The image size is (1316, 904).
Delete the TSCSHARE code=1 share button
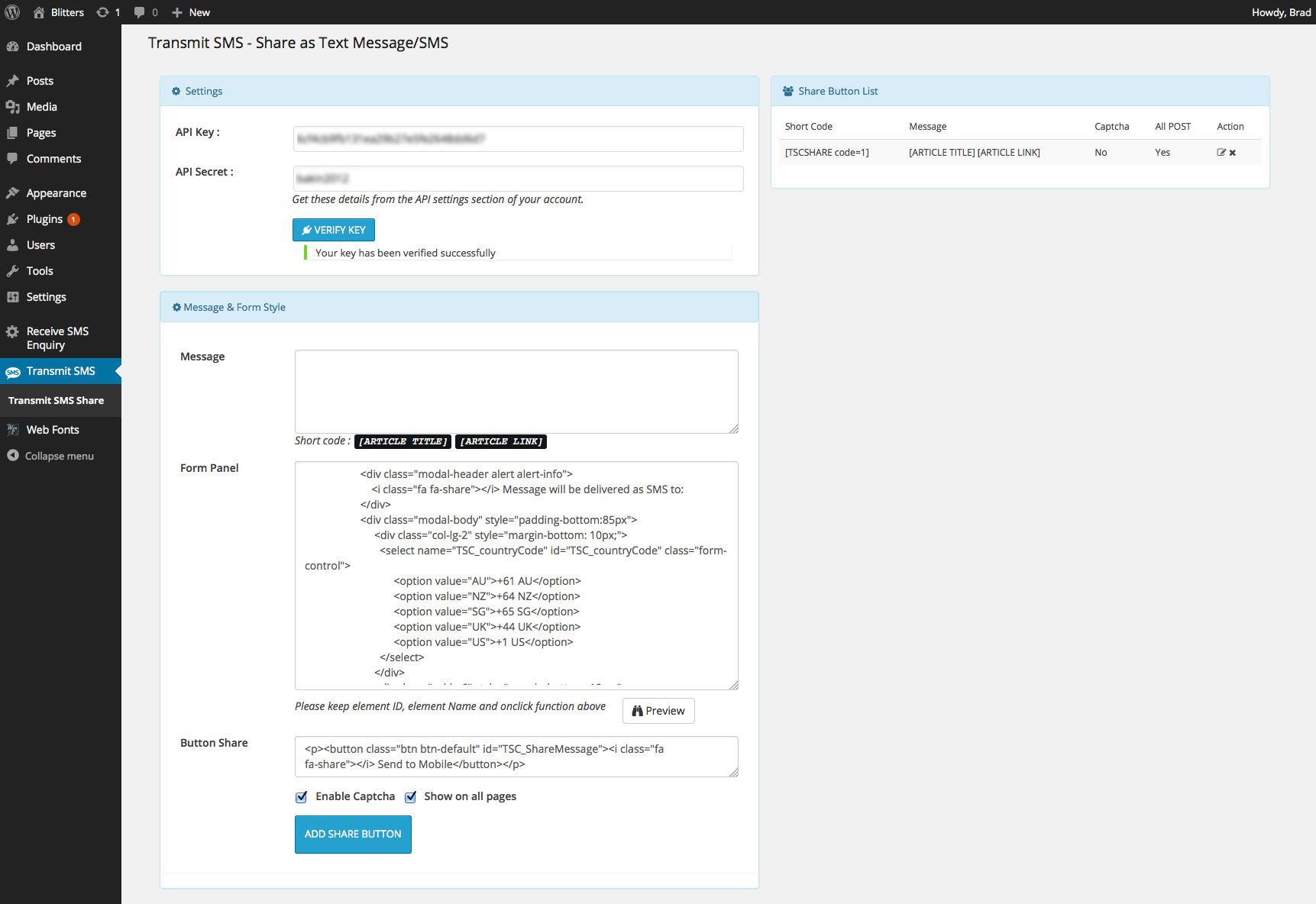(x=1233, y=153)
